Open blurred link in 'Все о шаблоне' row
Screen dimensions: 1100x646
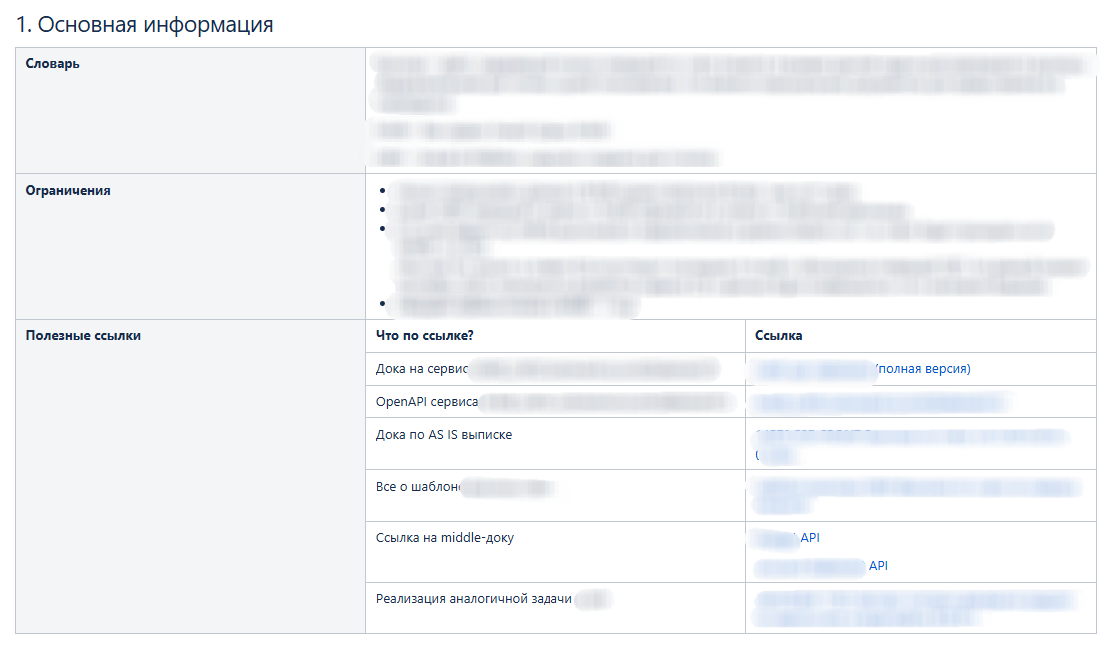coord(915,495)
